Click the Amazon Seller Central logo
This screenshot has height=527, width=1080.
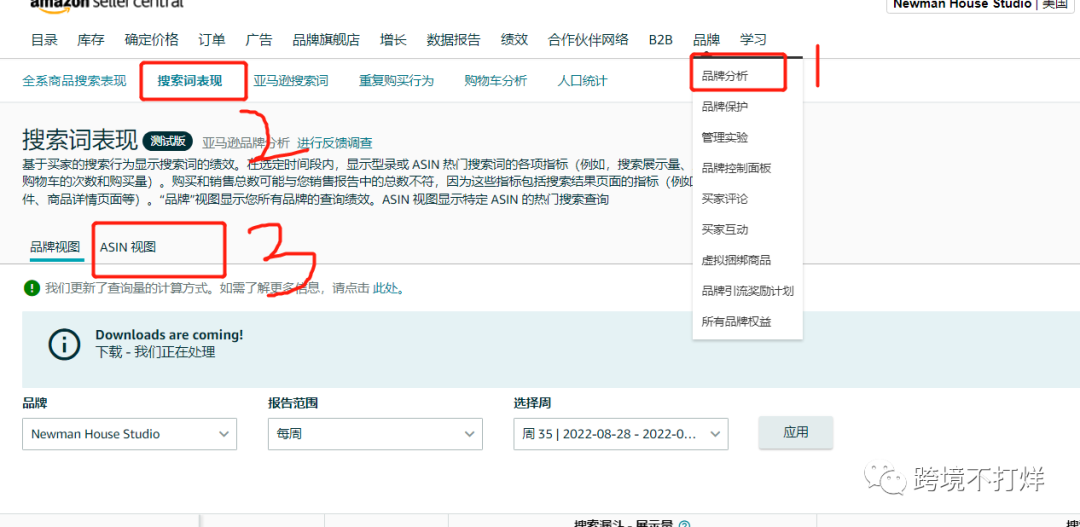point(107,4)
